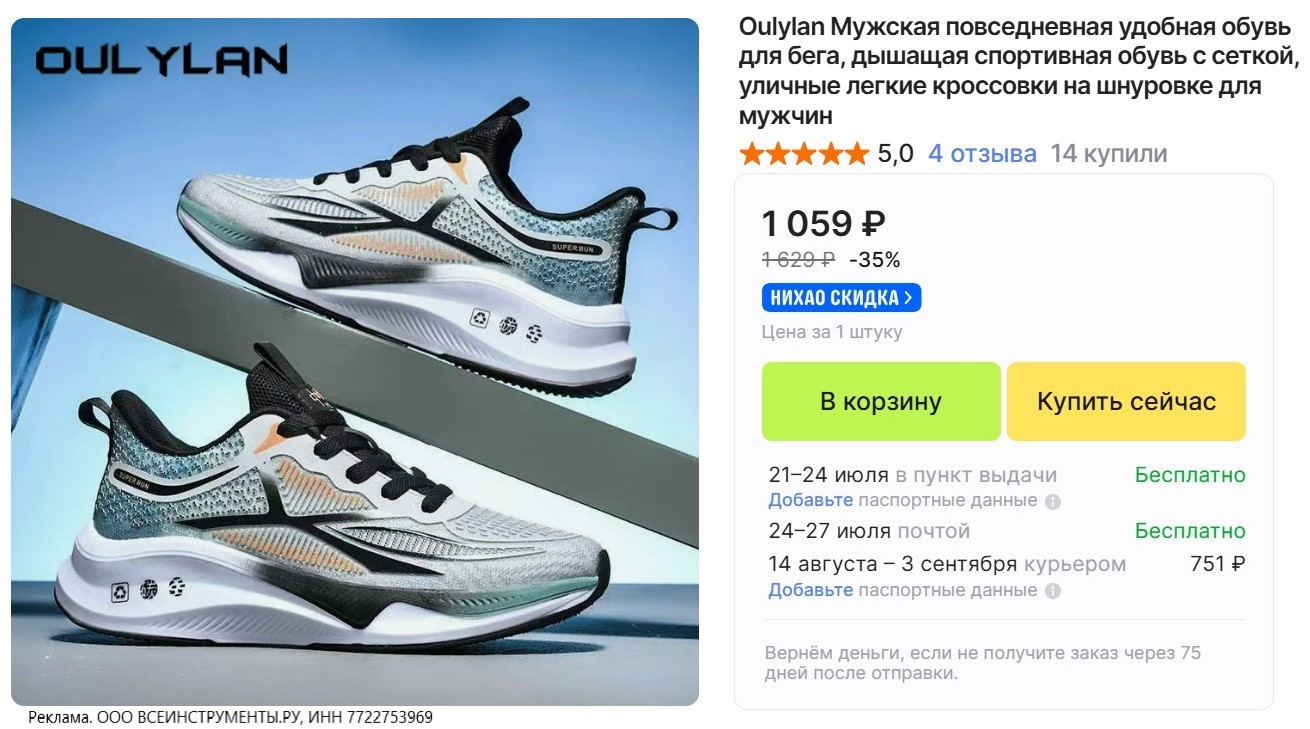Click the orange five-star rating icons

point(803,154)
